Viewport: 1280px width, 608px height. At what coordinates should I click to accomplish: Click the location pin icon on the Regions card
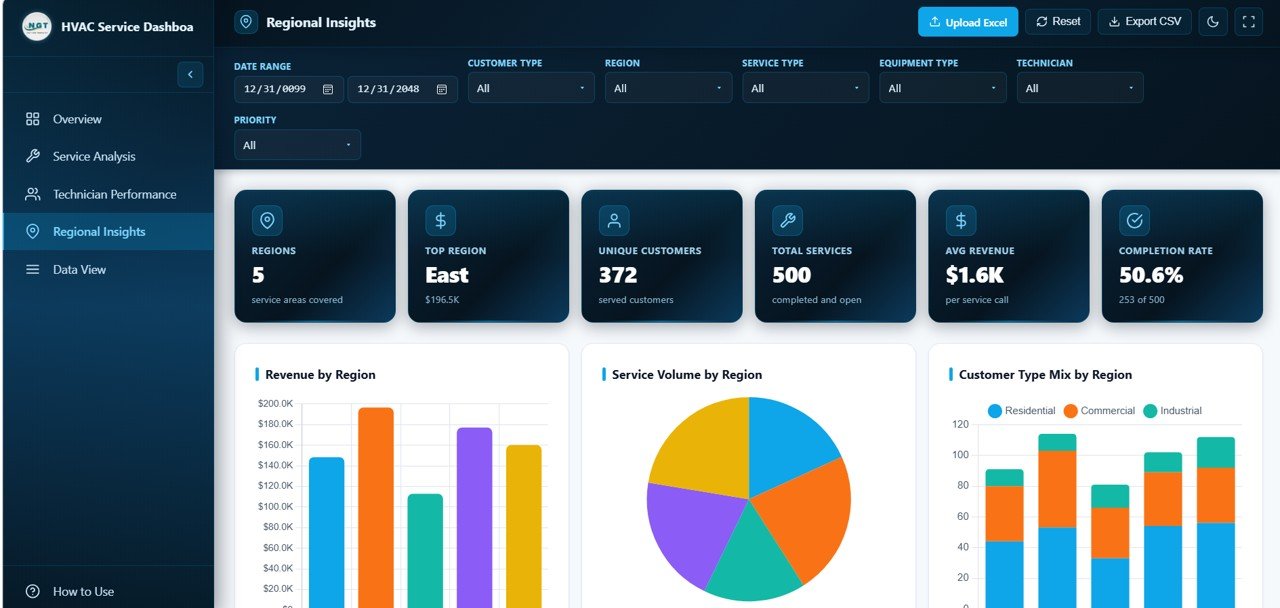click(266, 220)
